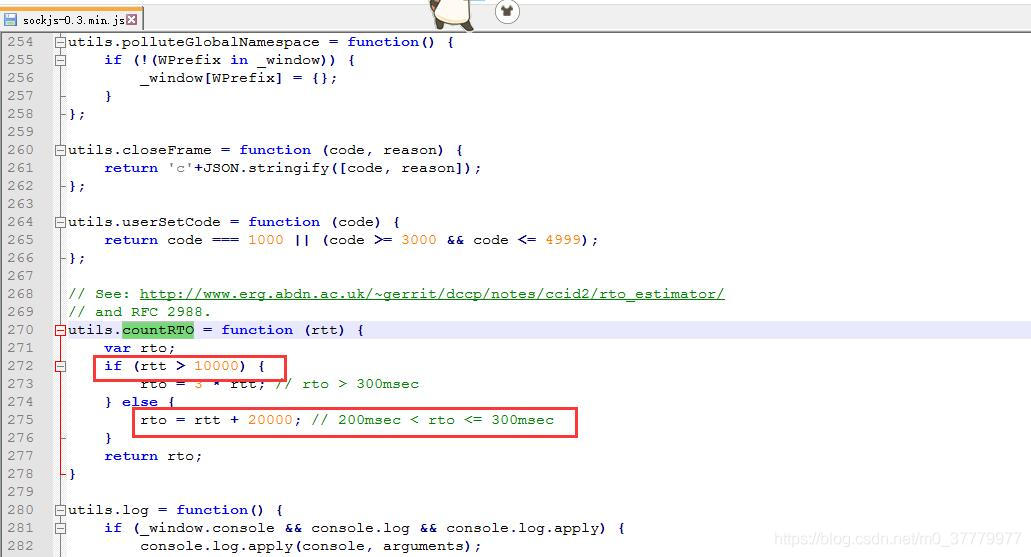Viewport: 1031px width, 557px height.
Task: Click line number 282 in the margin
Action: tap(20, 546)
